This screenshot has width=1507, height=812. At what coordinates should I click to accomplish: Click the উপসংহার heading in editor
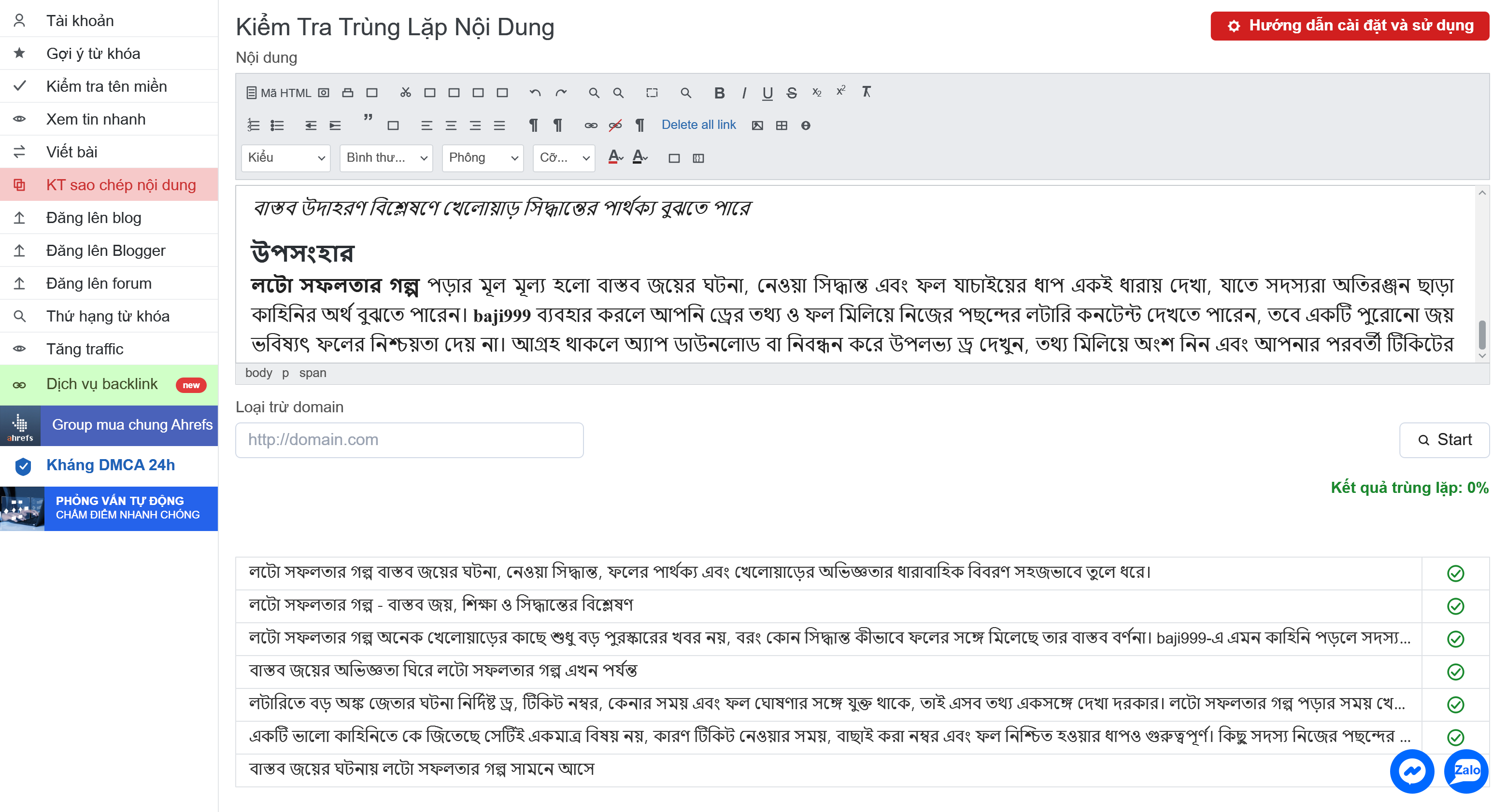coord(302,253)
